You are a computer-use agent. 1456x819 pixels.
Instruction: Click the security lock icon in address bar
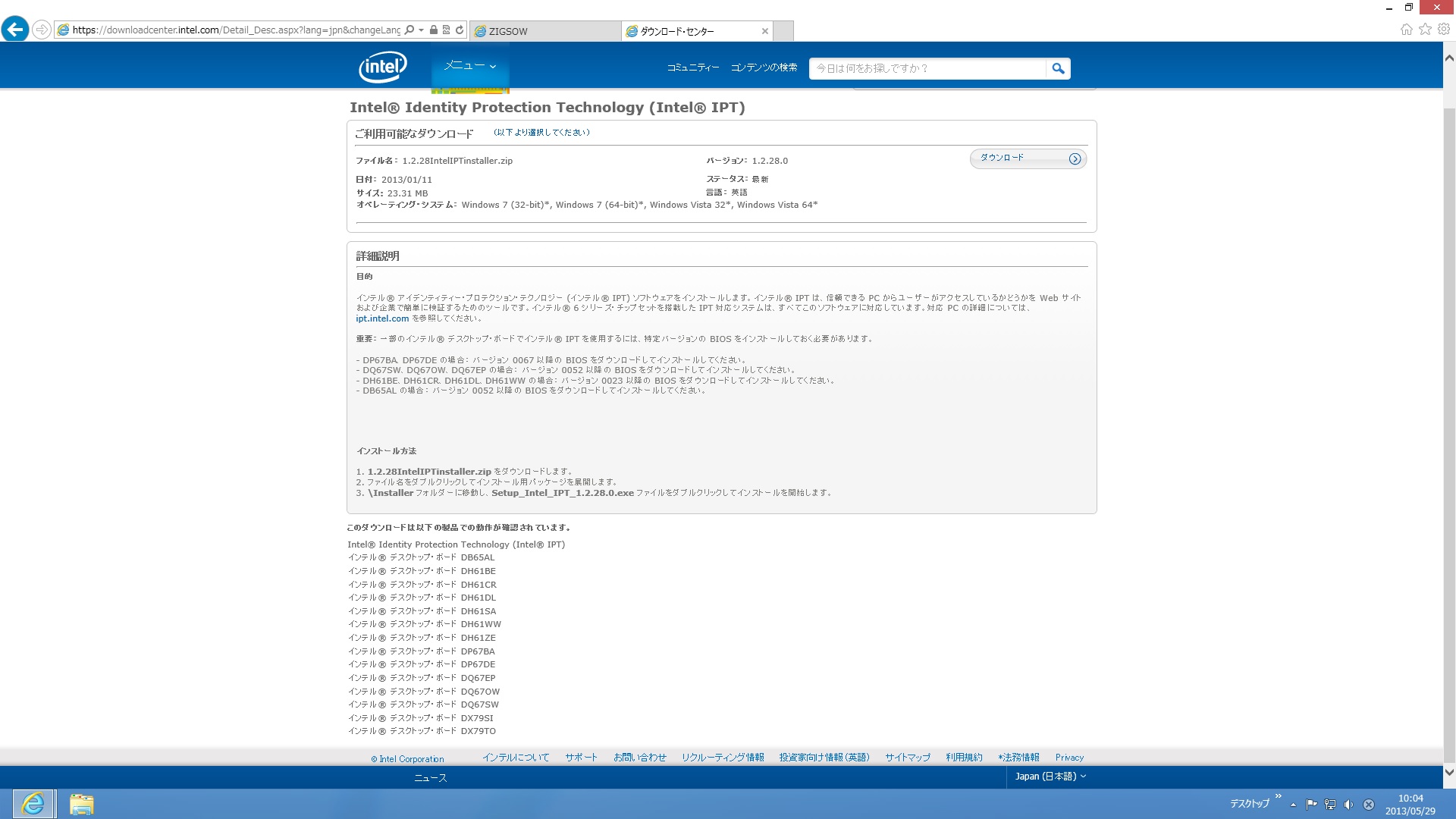pyautogui.click(x=433, y=30)
